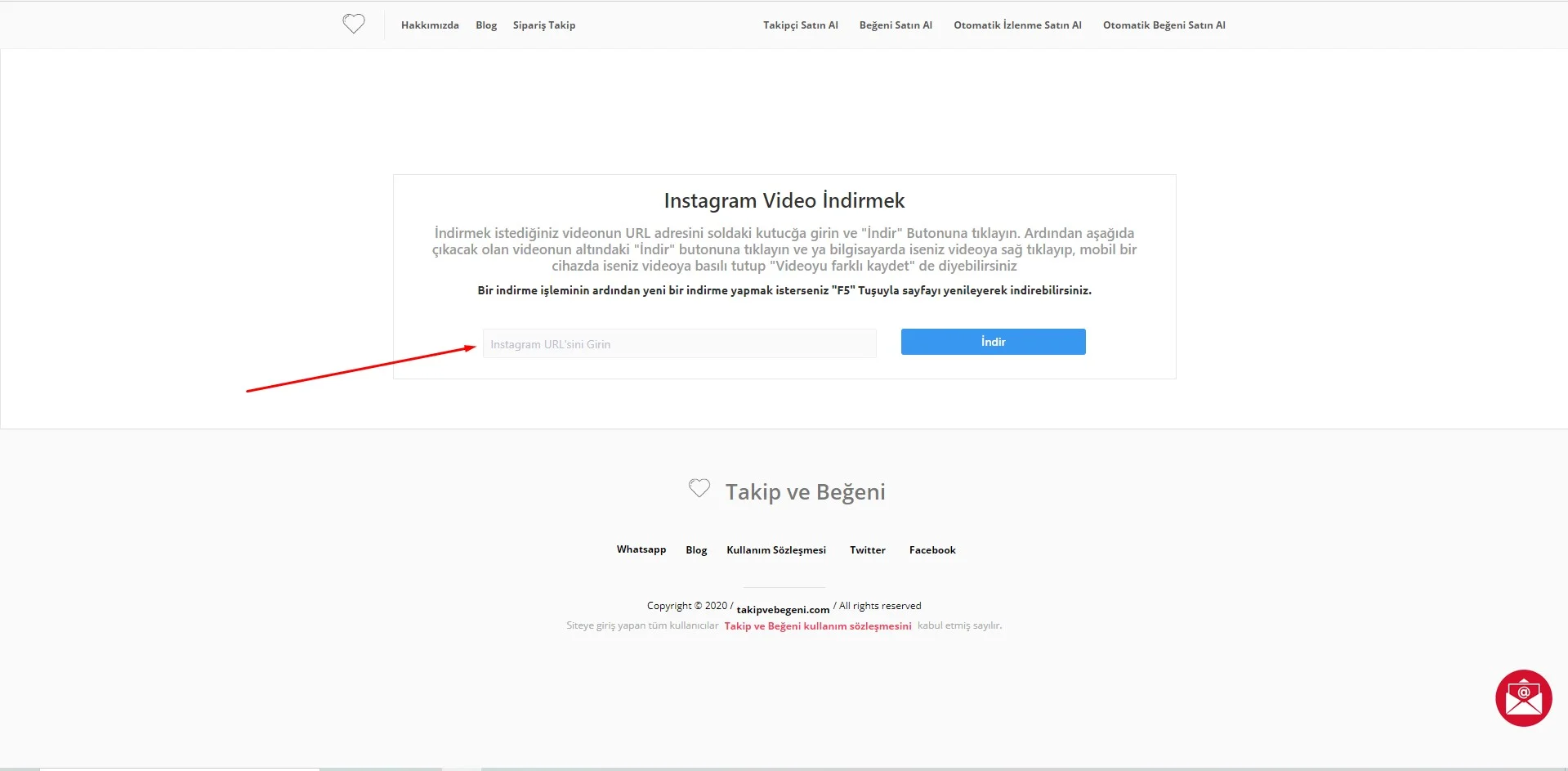
Task: Open Kullanım Sözleşmesi footer link
Action: [x=776, y=550]
